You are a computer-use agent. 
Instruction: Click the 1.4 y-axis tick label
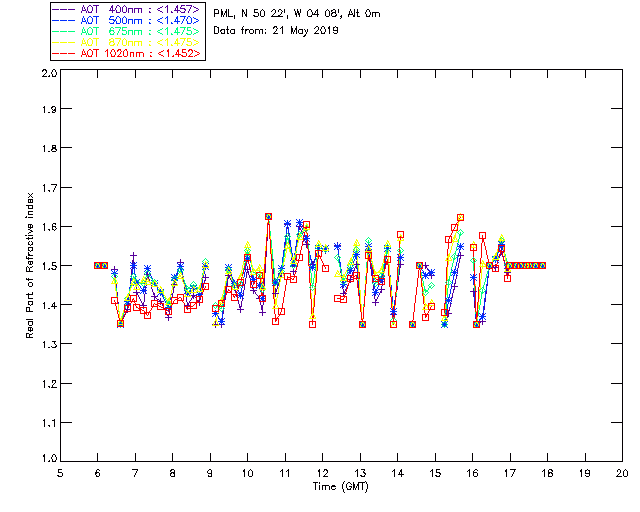point(49,305)
